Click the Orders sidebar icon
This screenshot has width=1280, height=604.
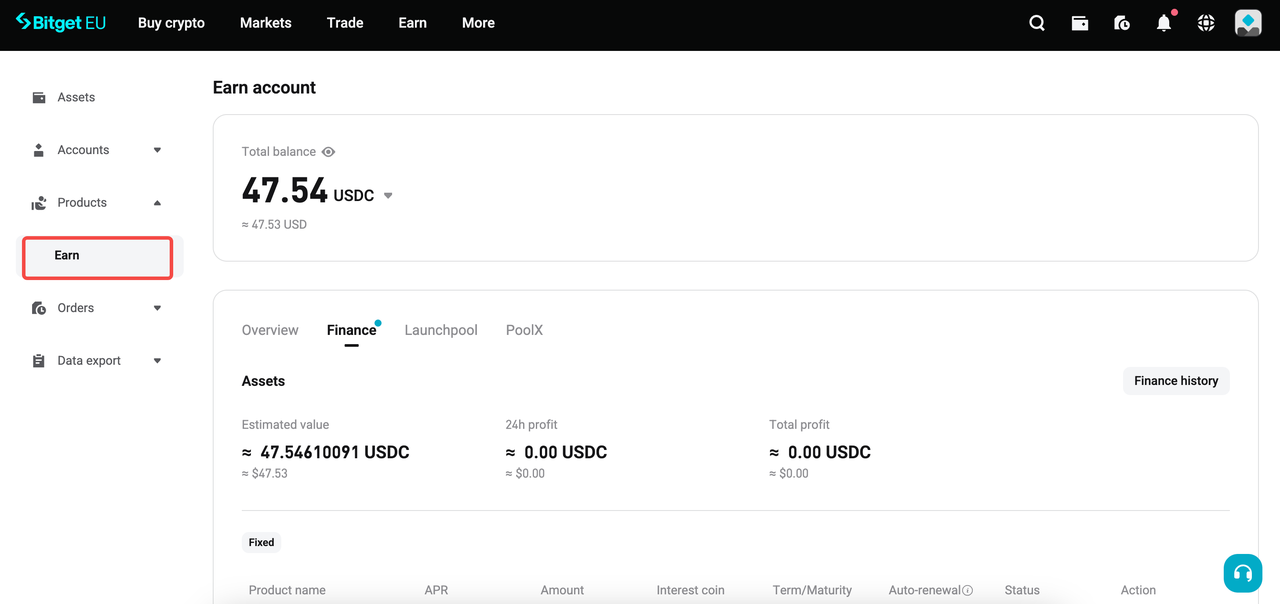click(x=39, y=308)
